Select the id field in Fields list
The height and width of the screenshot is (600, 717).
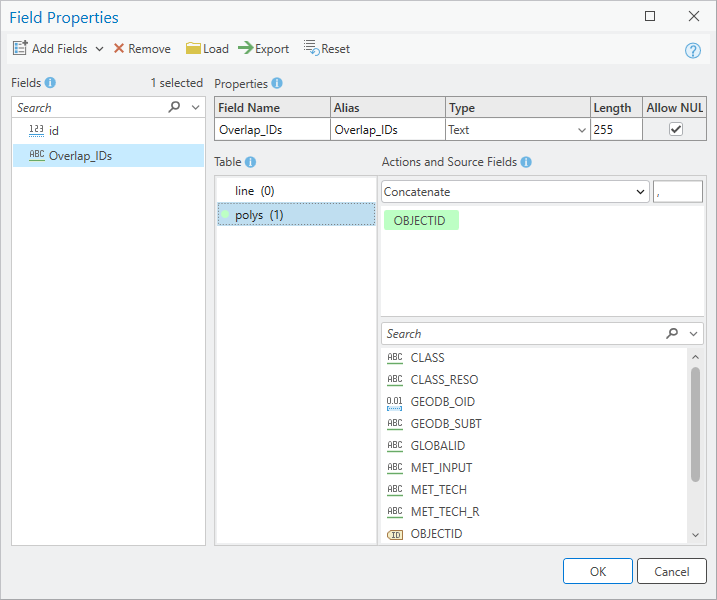click(108, 131)
